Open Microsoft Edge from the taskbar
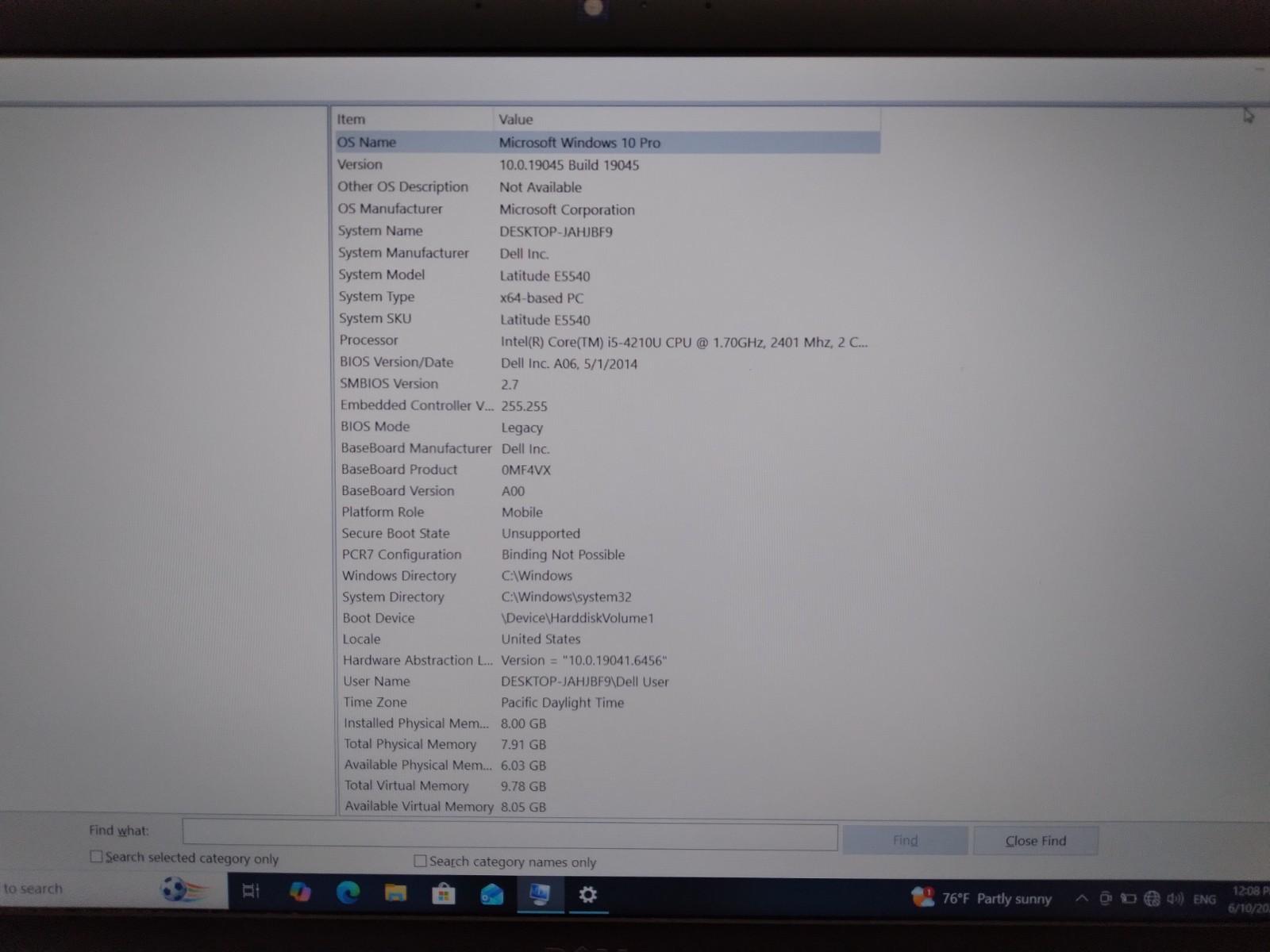 click(x=348, y=892)
